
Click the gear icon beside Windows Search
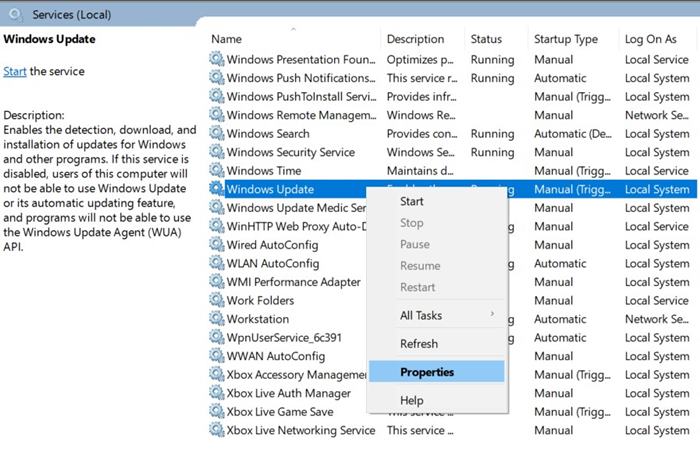217,133
